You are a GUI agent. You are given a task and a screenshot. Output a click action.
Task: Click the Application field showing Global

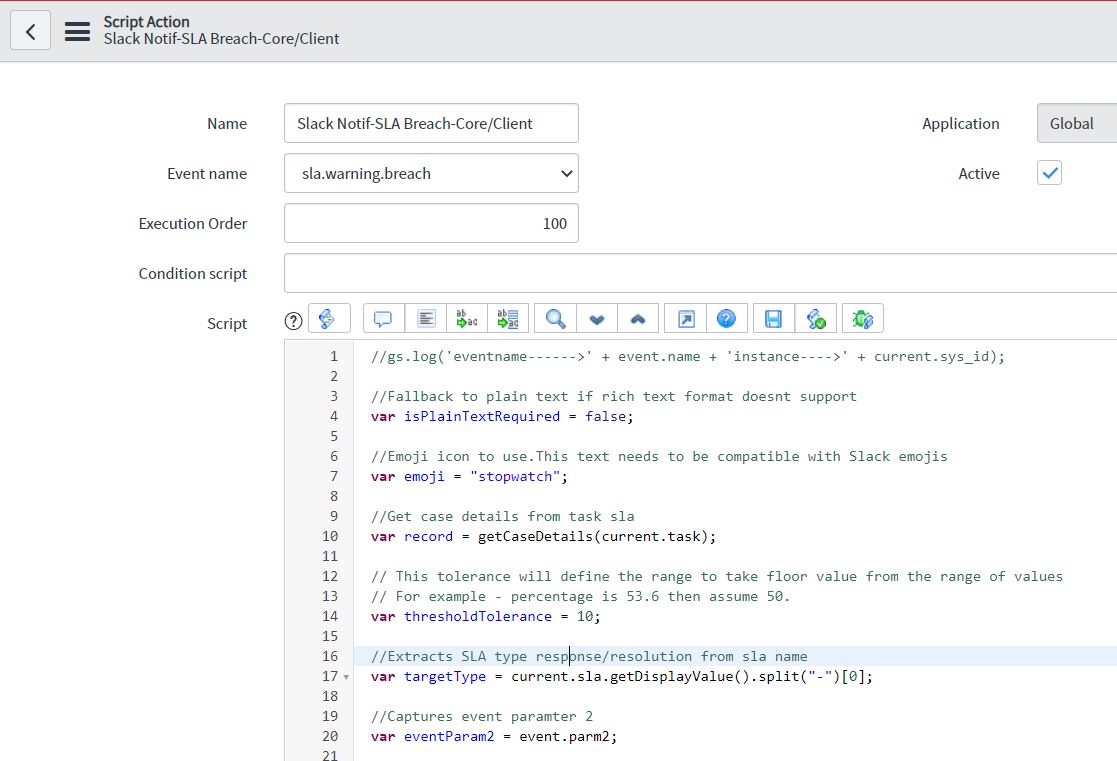point(1076,123)
